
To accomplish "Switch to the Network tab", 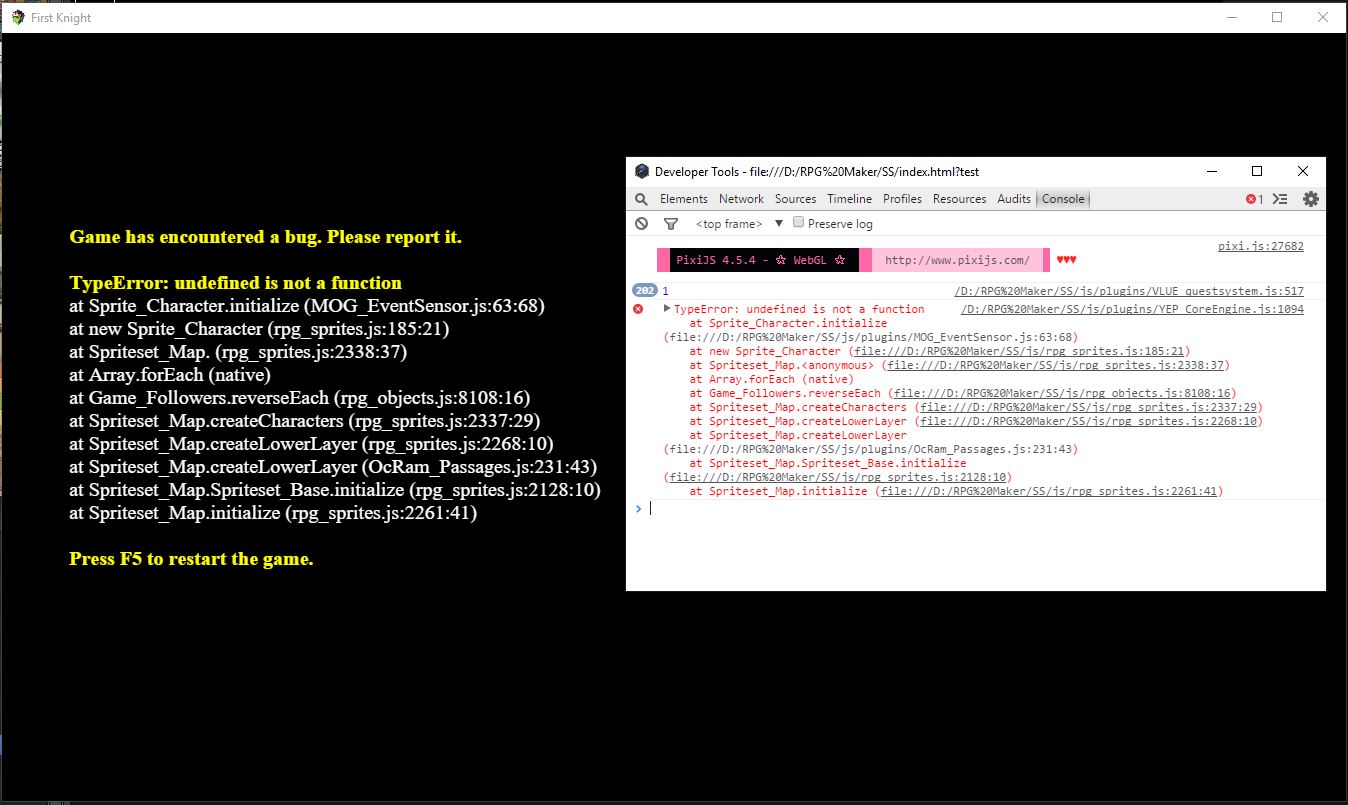I will tap(741, 199).
